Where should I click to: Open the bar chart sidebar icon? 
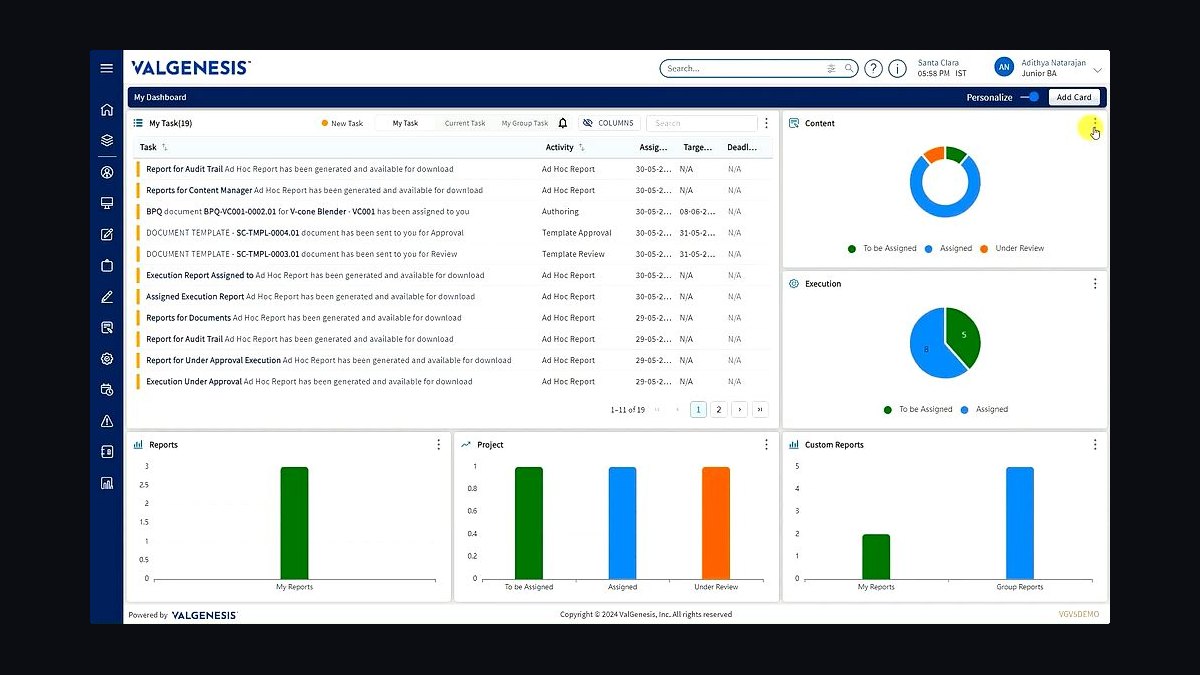[107, 483]
